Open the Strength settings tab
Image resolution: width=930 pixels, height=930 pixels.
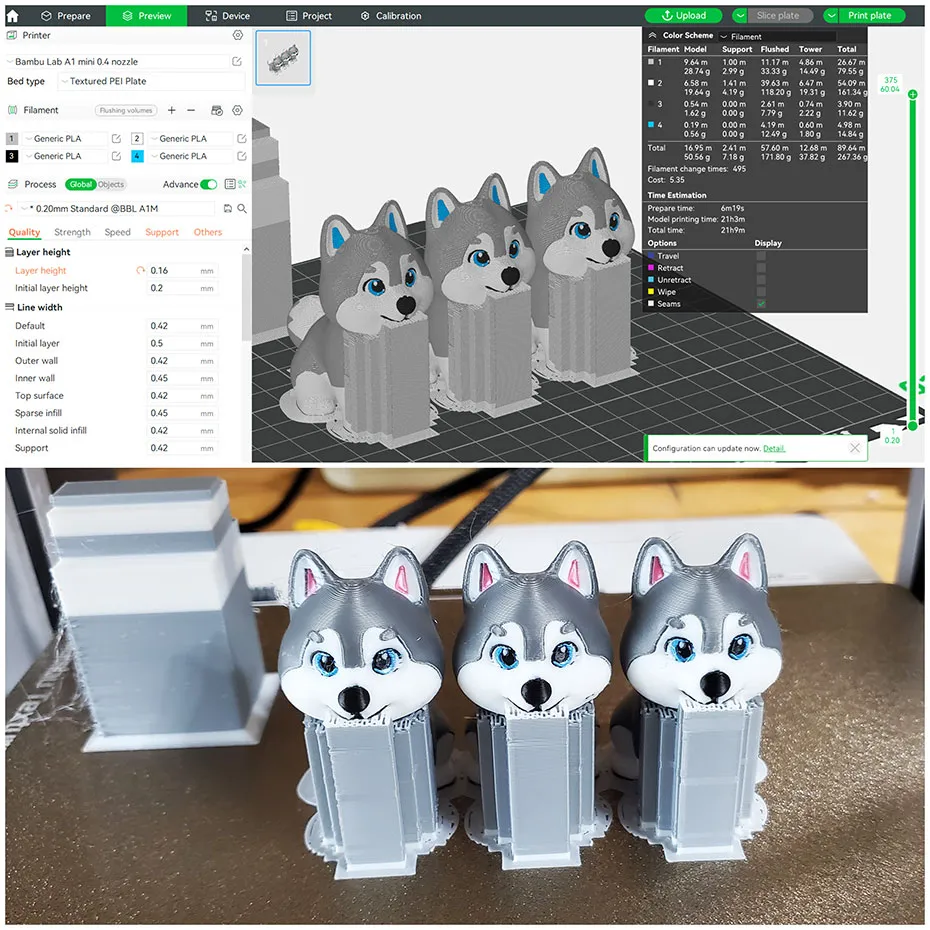click(x=72, y=232)
